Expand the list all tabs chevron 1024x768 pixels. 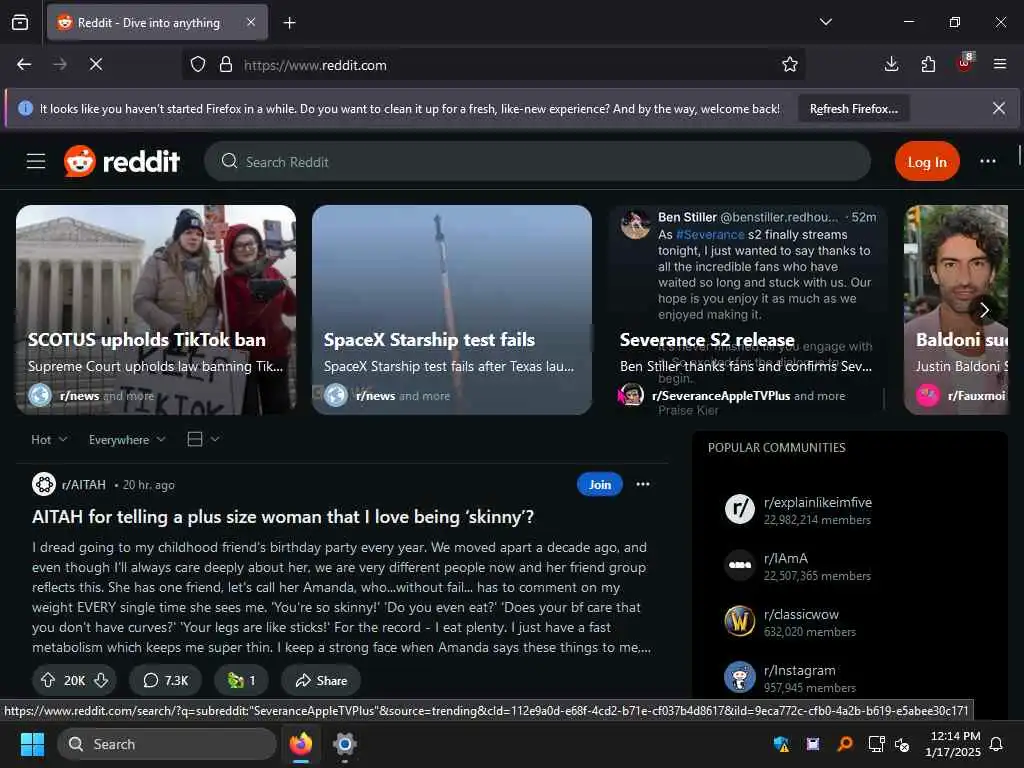825,22
